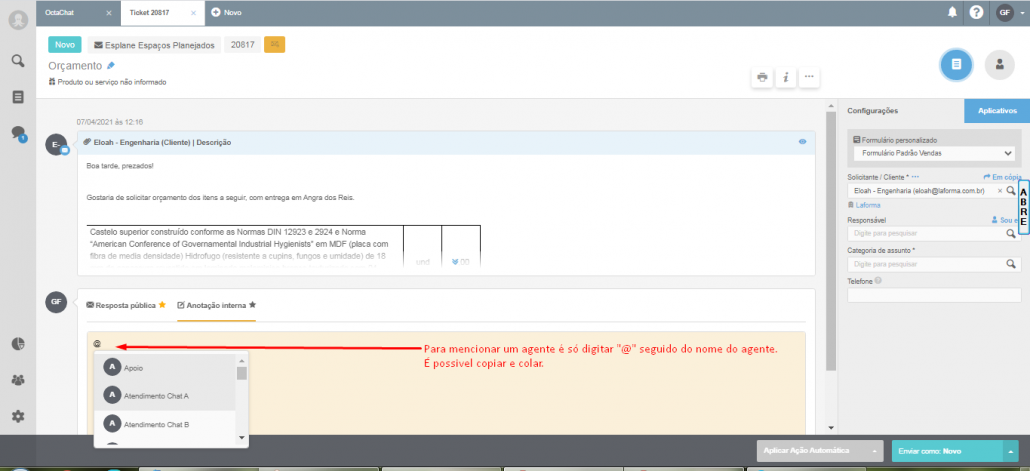The image size is (1030, 471).
Task: Open the search icon in left sidebar
Action: [x=17, y=61]
